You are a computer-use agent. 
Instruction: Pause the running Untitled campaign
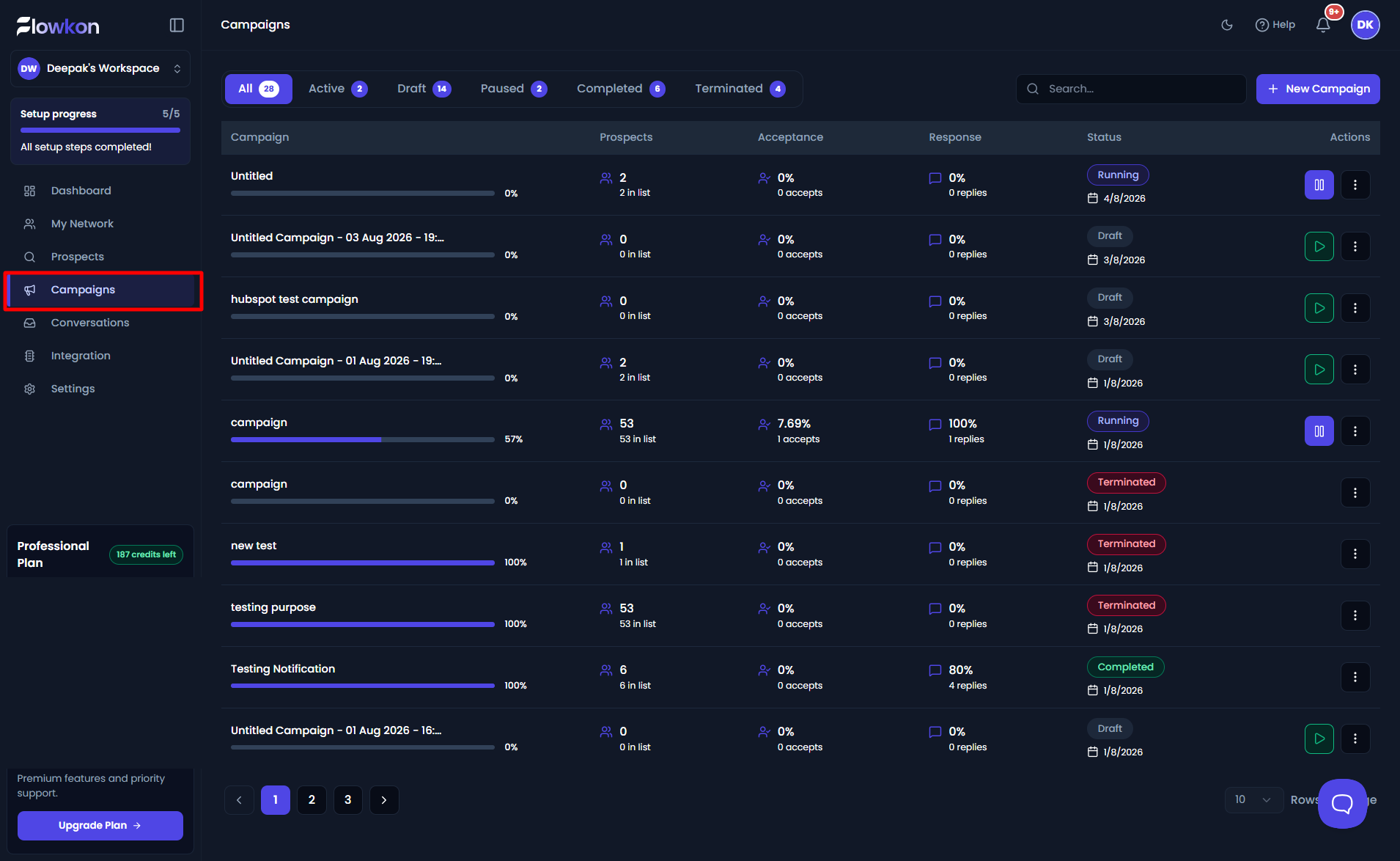tap(1319, 185)
